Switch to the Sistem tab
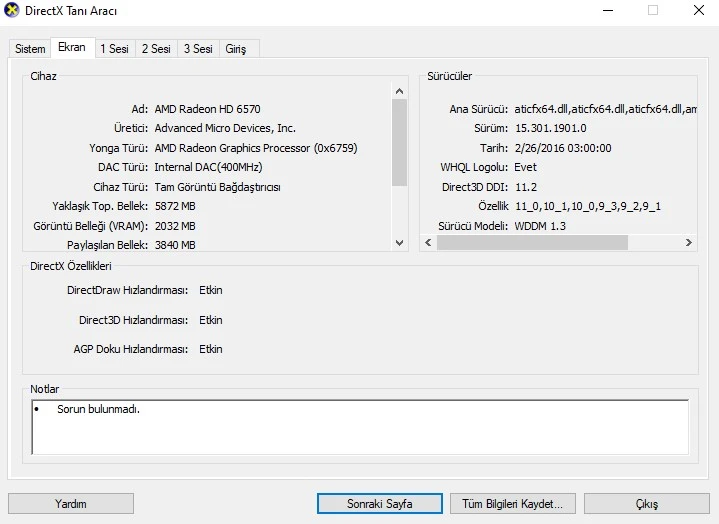Screen dimensions: 719x524 click(30, 49)
